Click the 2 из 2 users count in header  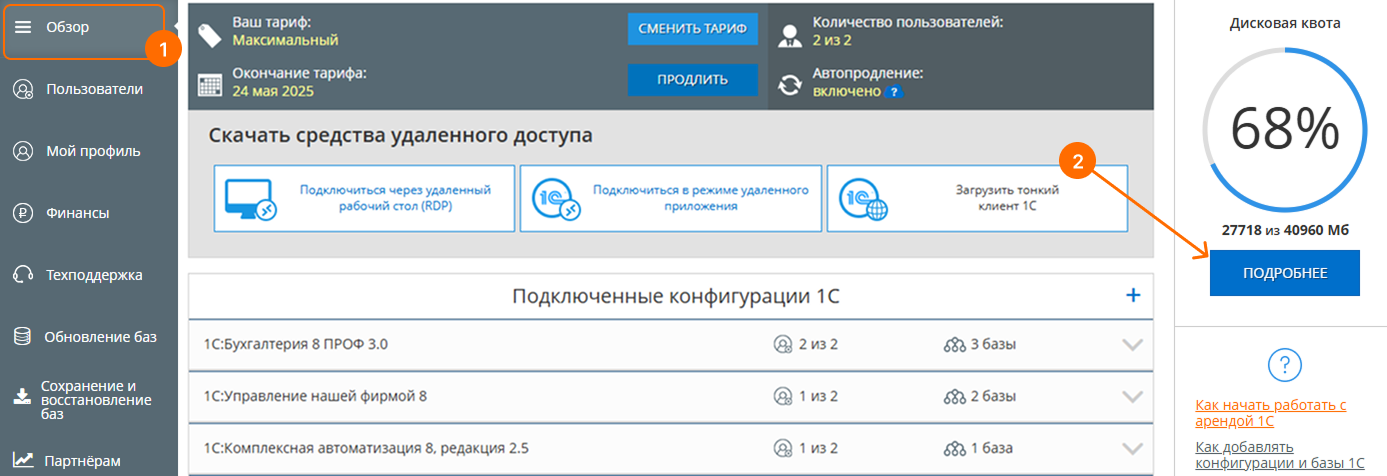coord(832,41)
